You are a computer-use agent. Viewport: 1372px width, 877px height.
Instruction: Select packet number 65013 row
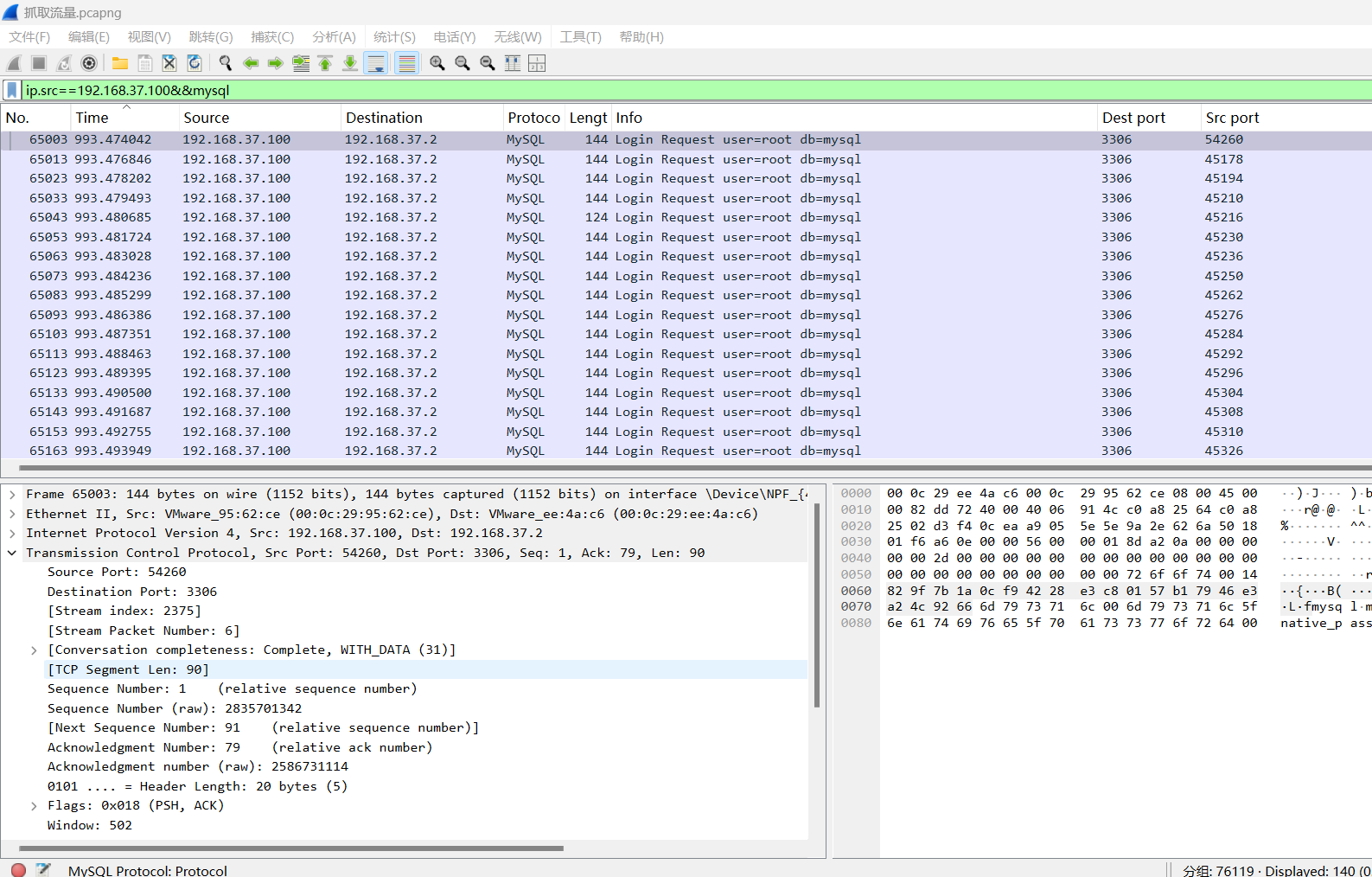[x=686, y=159]
